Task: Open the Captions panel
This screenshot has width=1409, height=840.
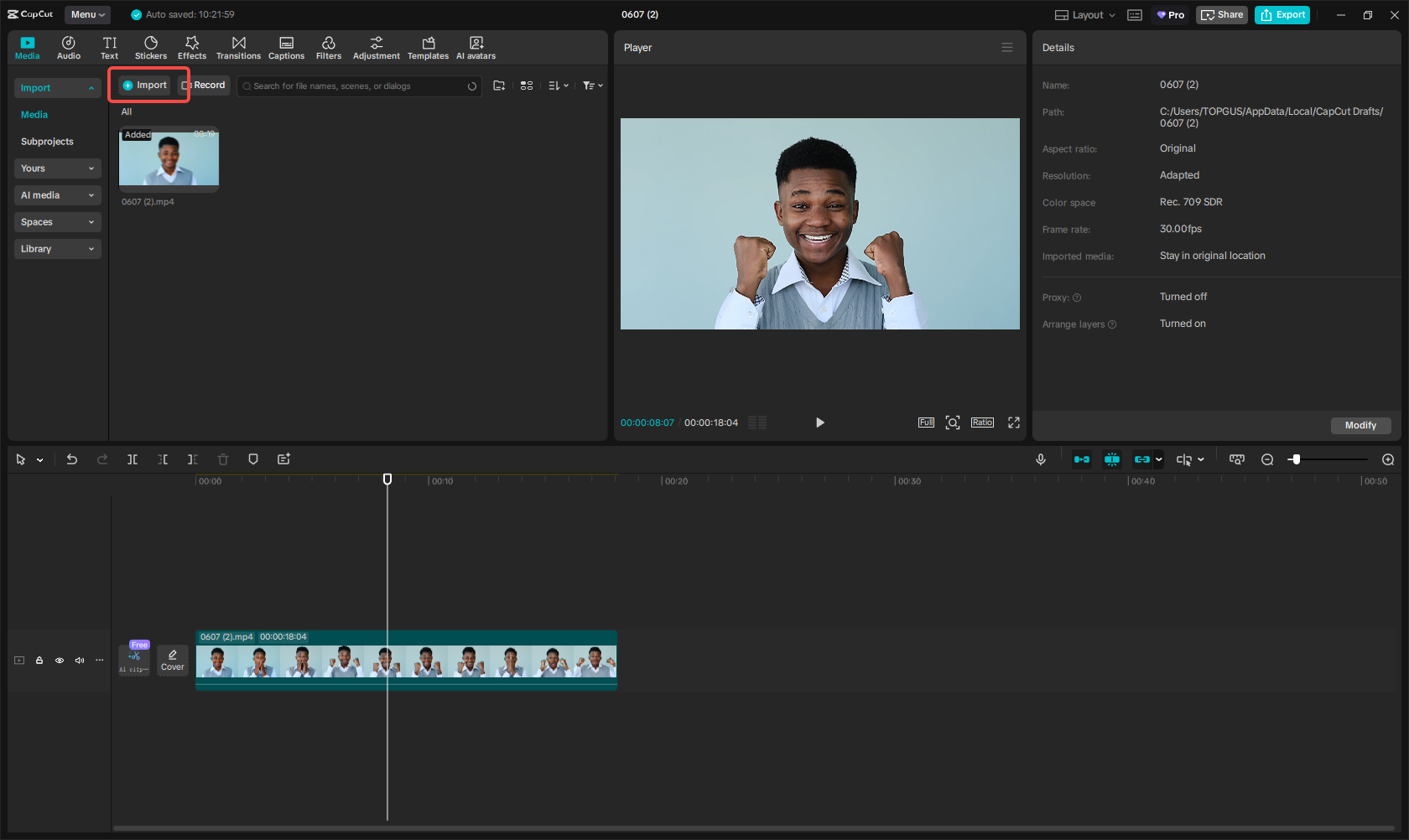Action: pyautogui.click(x=286, y=46)
